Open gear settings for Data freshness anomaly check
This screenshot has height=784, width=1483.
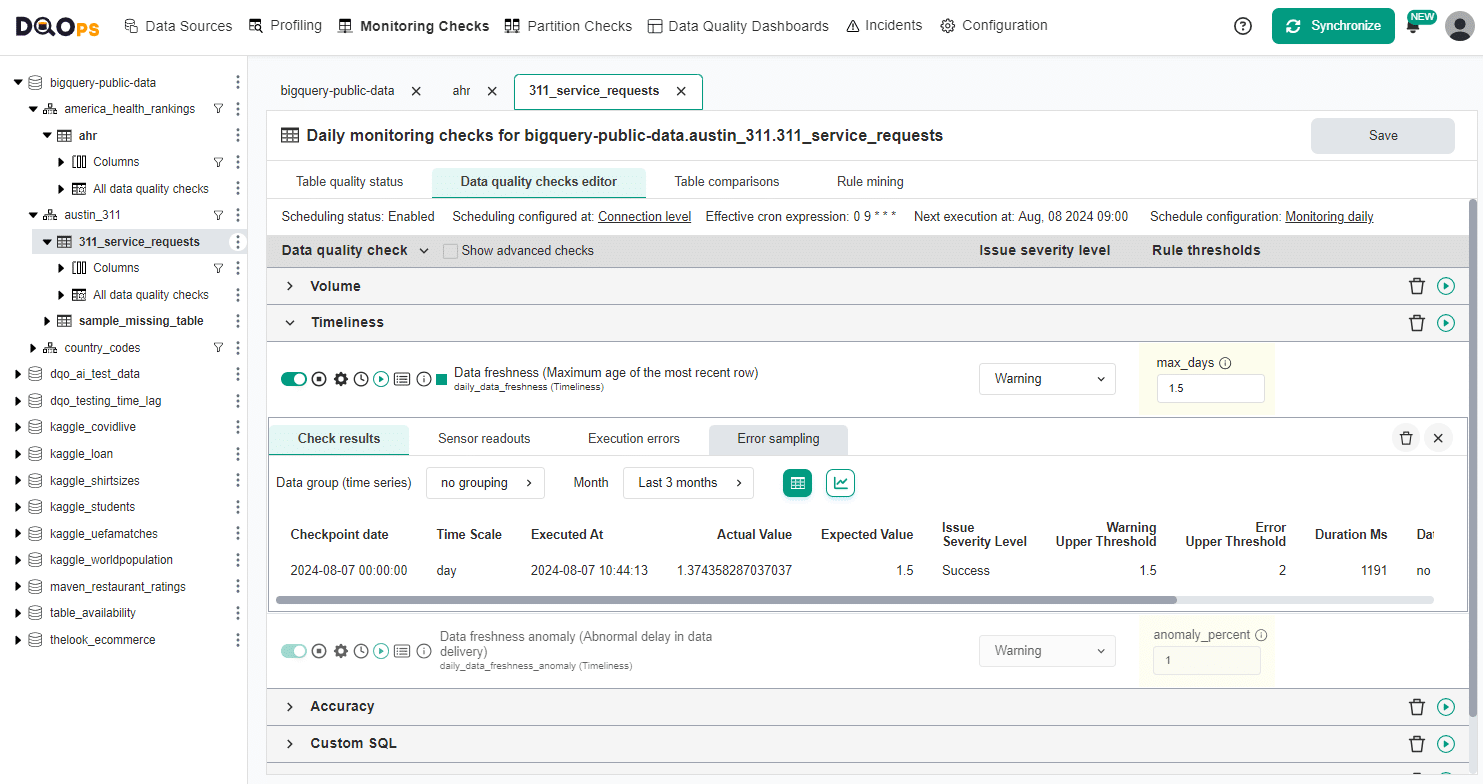341,651
